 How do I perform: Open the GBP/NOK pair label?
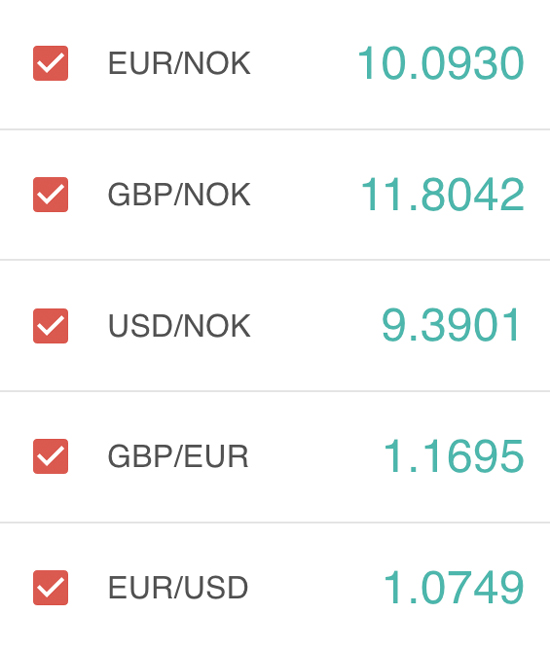click(x=179, y=194)
